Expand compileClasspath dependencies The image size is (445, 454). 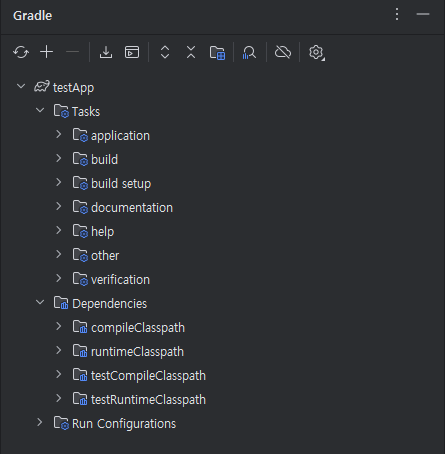point(59,326)
